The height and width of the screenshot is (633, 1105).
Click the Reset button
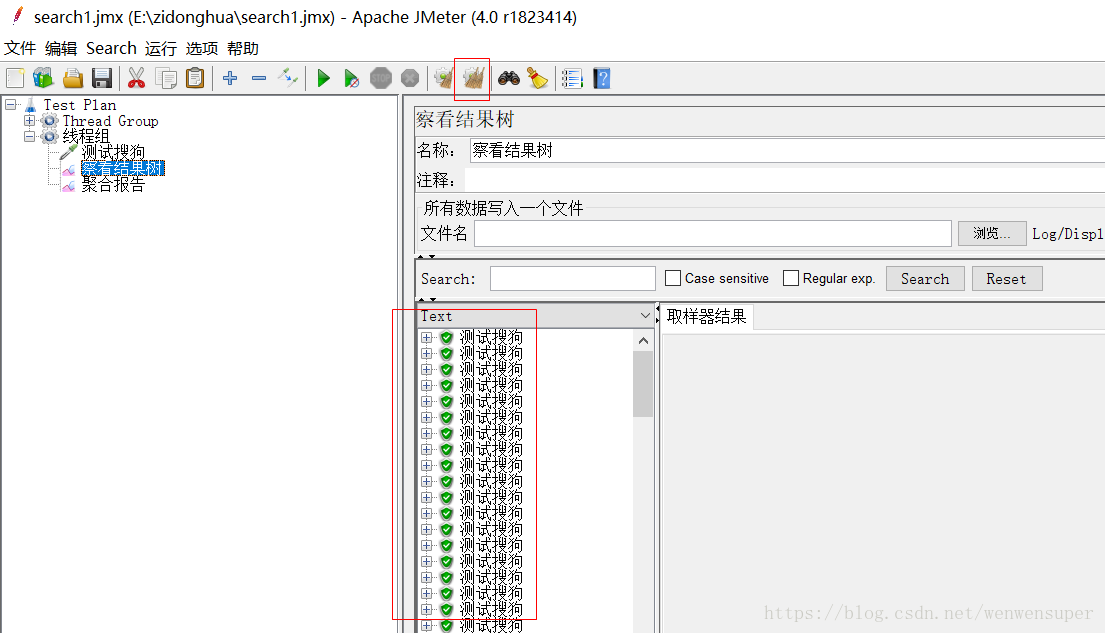1006,278
